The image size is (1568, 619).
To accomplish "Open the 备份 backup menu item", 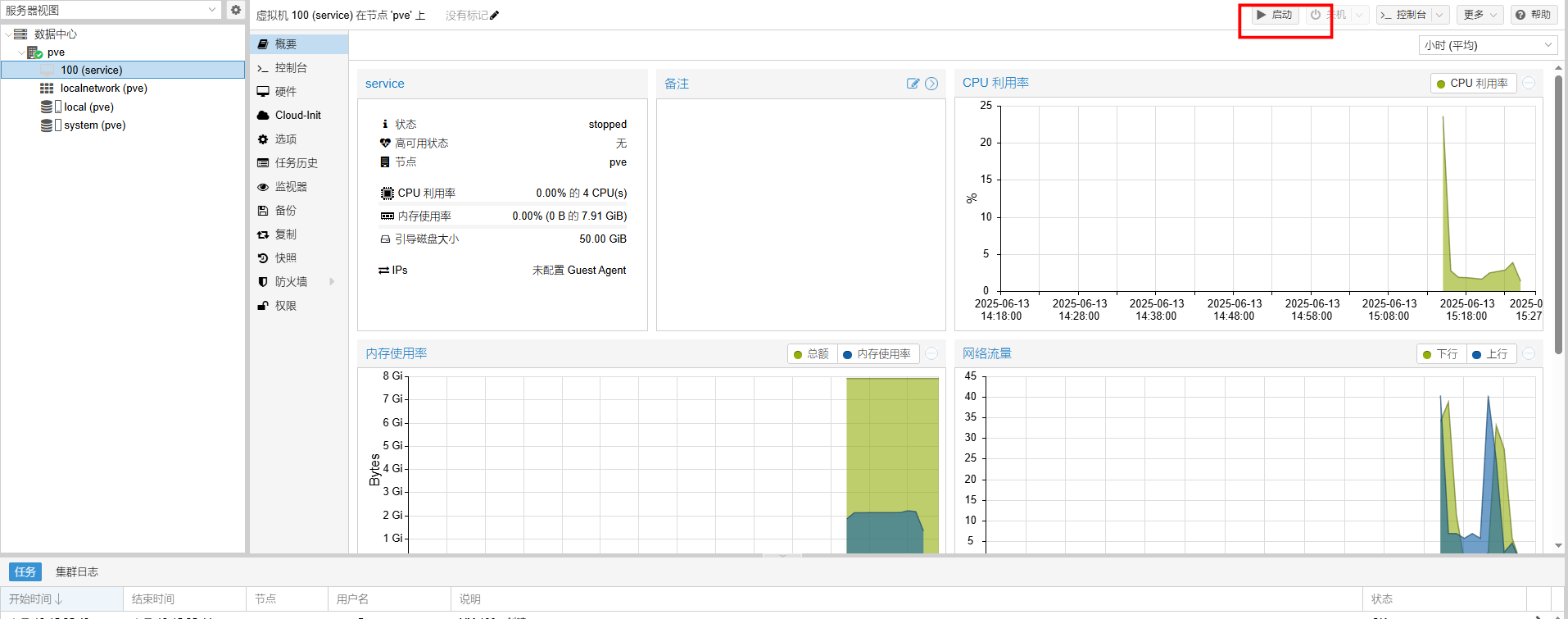I will 299,211.
